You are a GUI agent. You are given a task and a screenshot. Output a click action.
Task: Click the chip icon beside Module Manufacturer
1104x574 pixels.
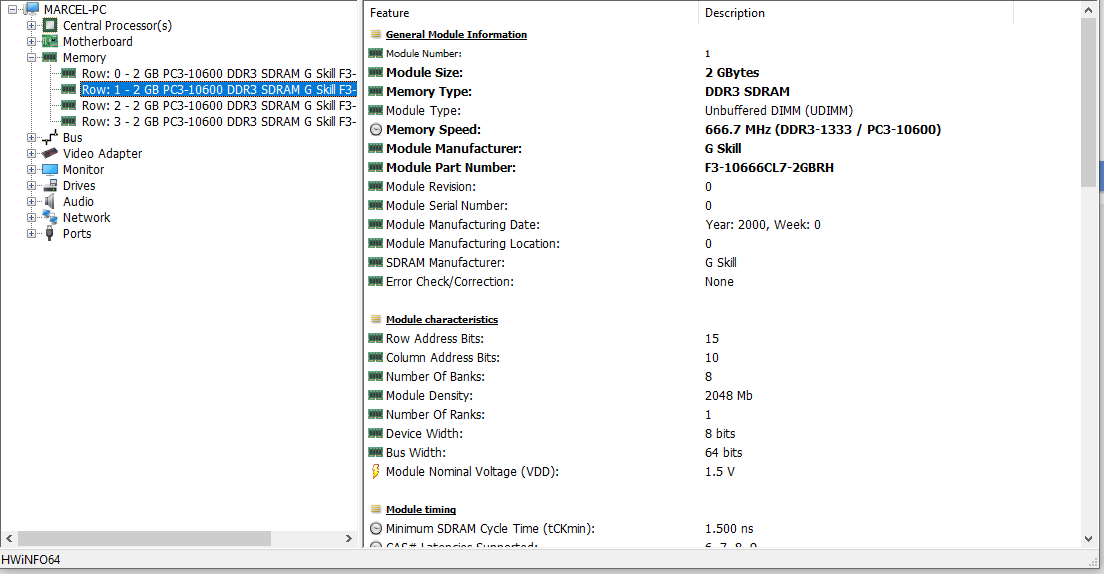[376, 148]
